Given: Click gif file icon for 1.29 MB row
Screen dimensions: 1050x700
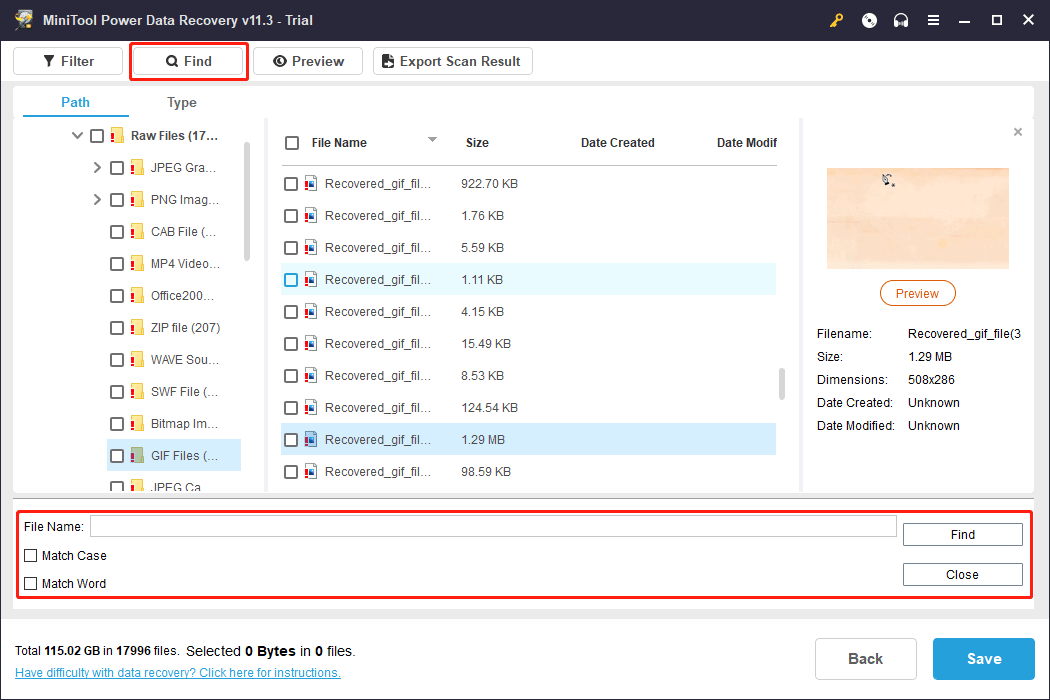Looking at the screenshot, I should pyautogui.click(x=311, y=439).
